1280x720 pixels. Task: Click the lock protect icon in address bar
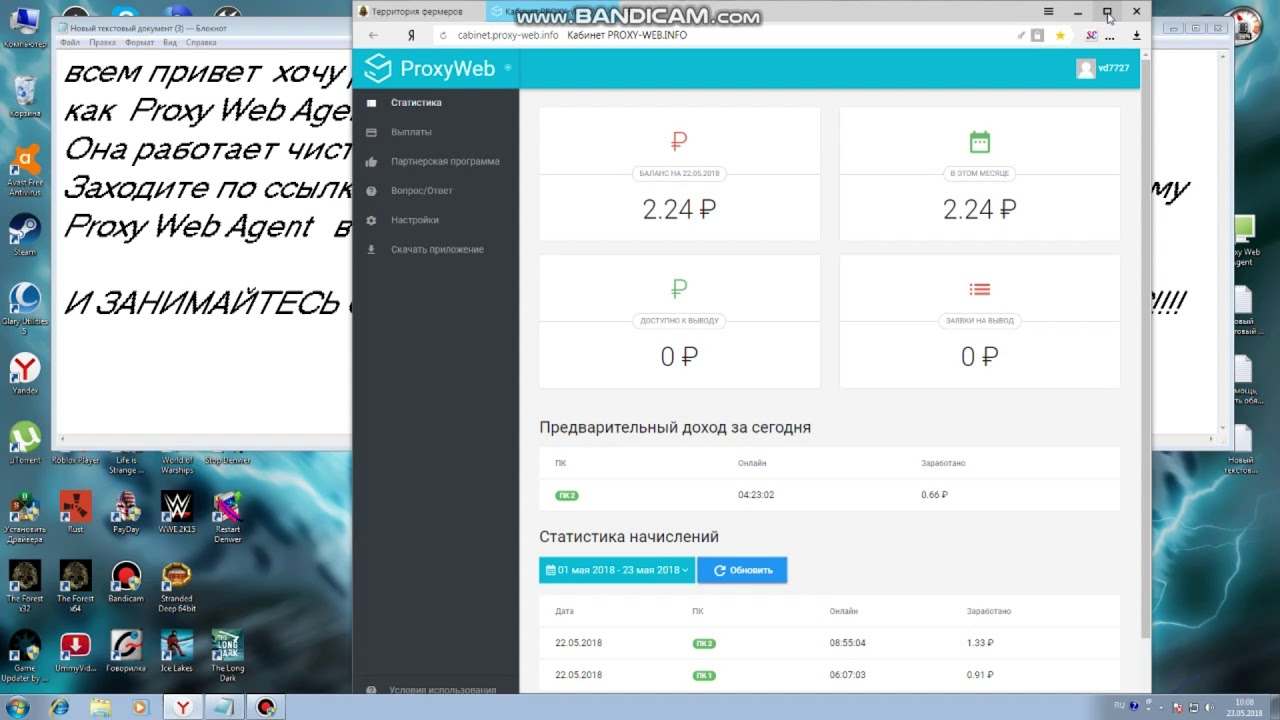coord(1037,35)
